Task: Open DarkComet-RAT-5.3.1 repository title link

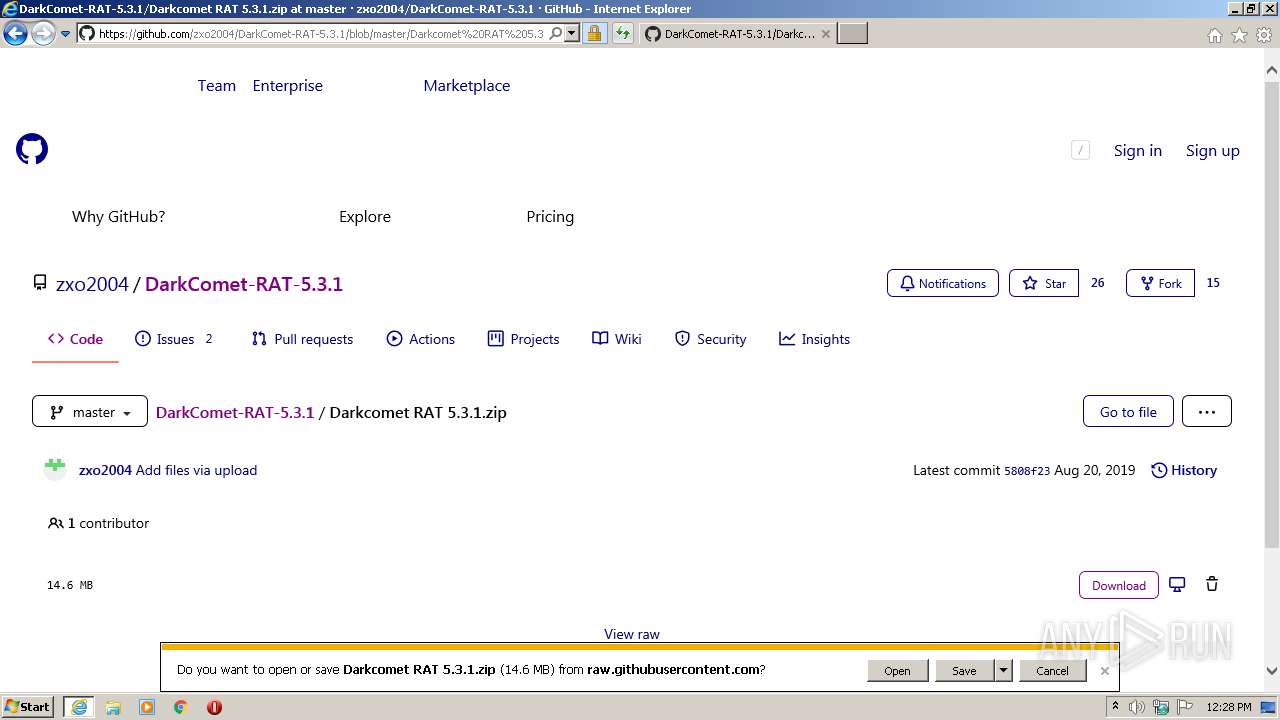Action: 244,284
